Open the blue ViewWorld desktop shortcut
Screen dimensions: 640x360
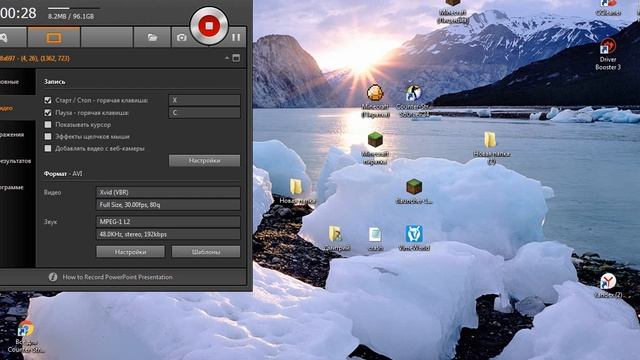pyautogui.click(x=414, y=238)
